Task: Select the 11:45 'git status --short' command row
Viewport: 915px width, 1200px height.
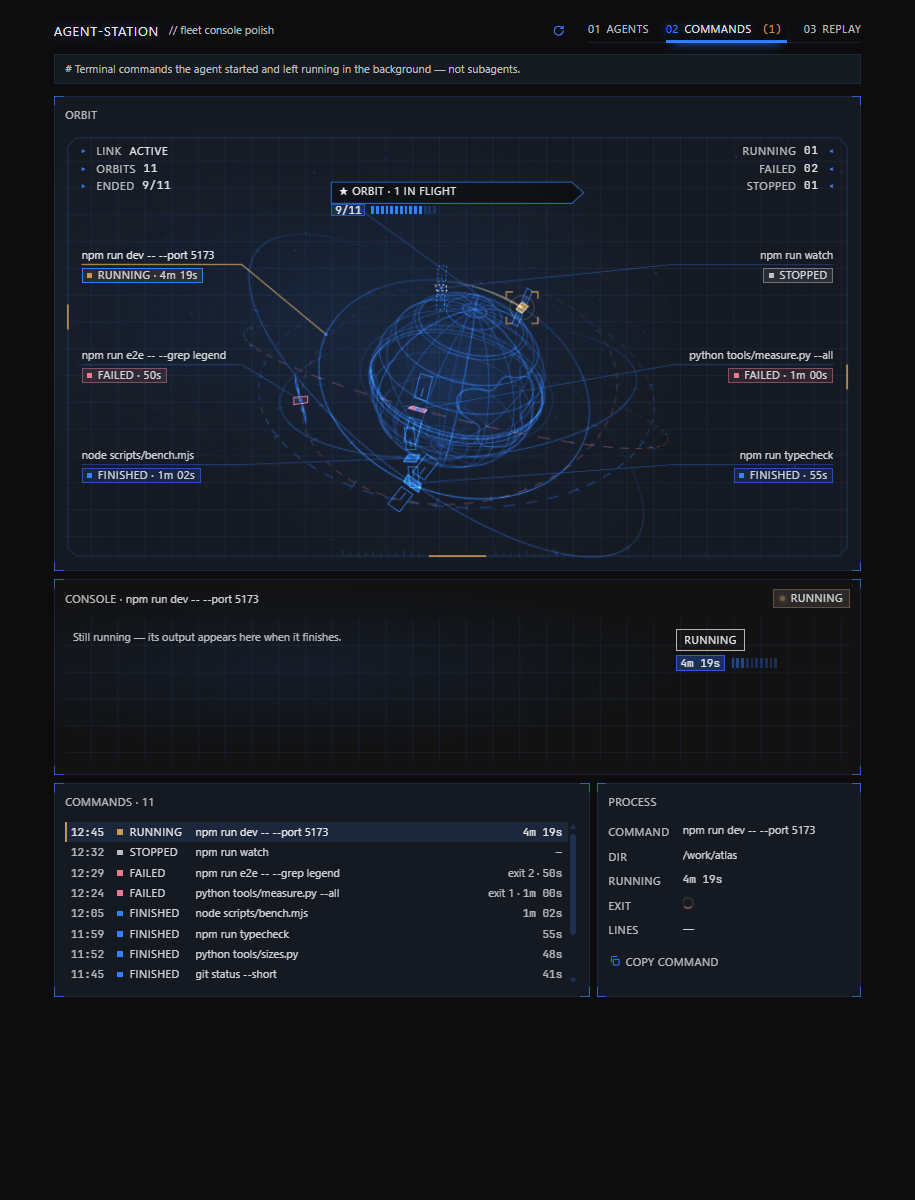Action: [317, 974]
